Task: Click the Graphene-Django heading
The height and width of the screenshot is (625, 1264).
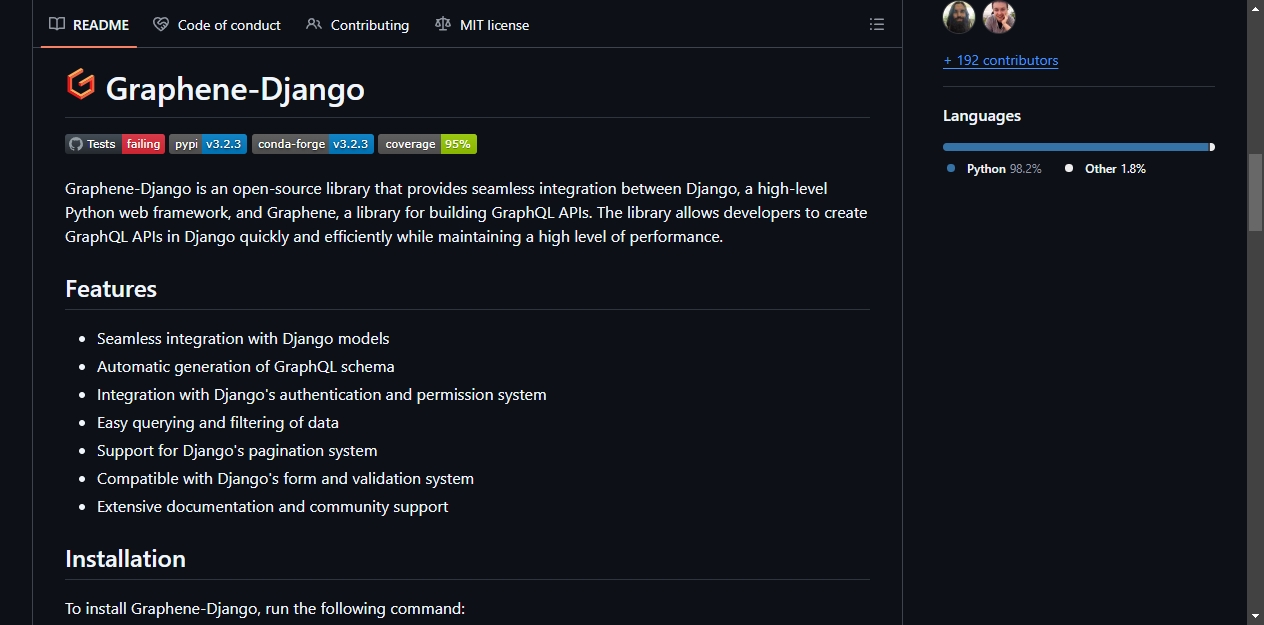Action: click(x=235, y=89)
